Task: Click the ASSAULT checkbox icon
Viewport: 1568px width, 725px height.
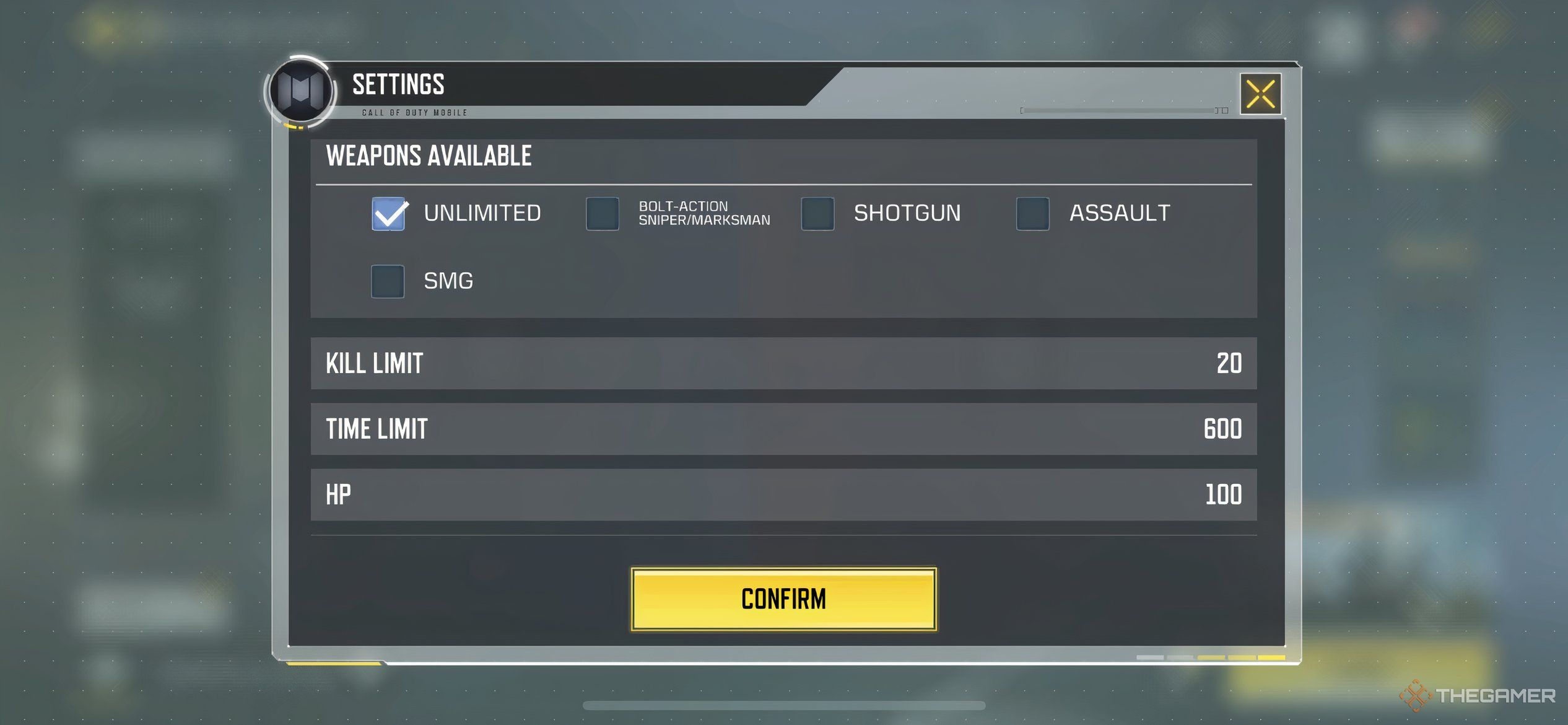Action: (1034, 212)
